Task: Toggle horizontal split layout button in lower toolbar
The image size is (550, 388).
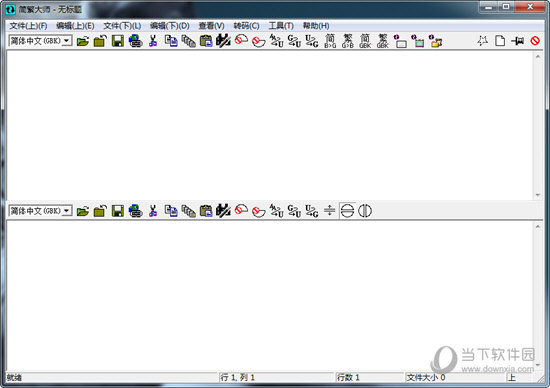Action: pos(347,211)
